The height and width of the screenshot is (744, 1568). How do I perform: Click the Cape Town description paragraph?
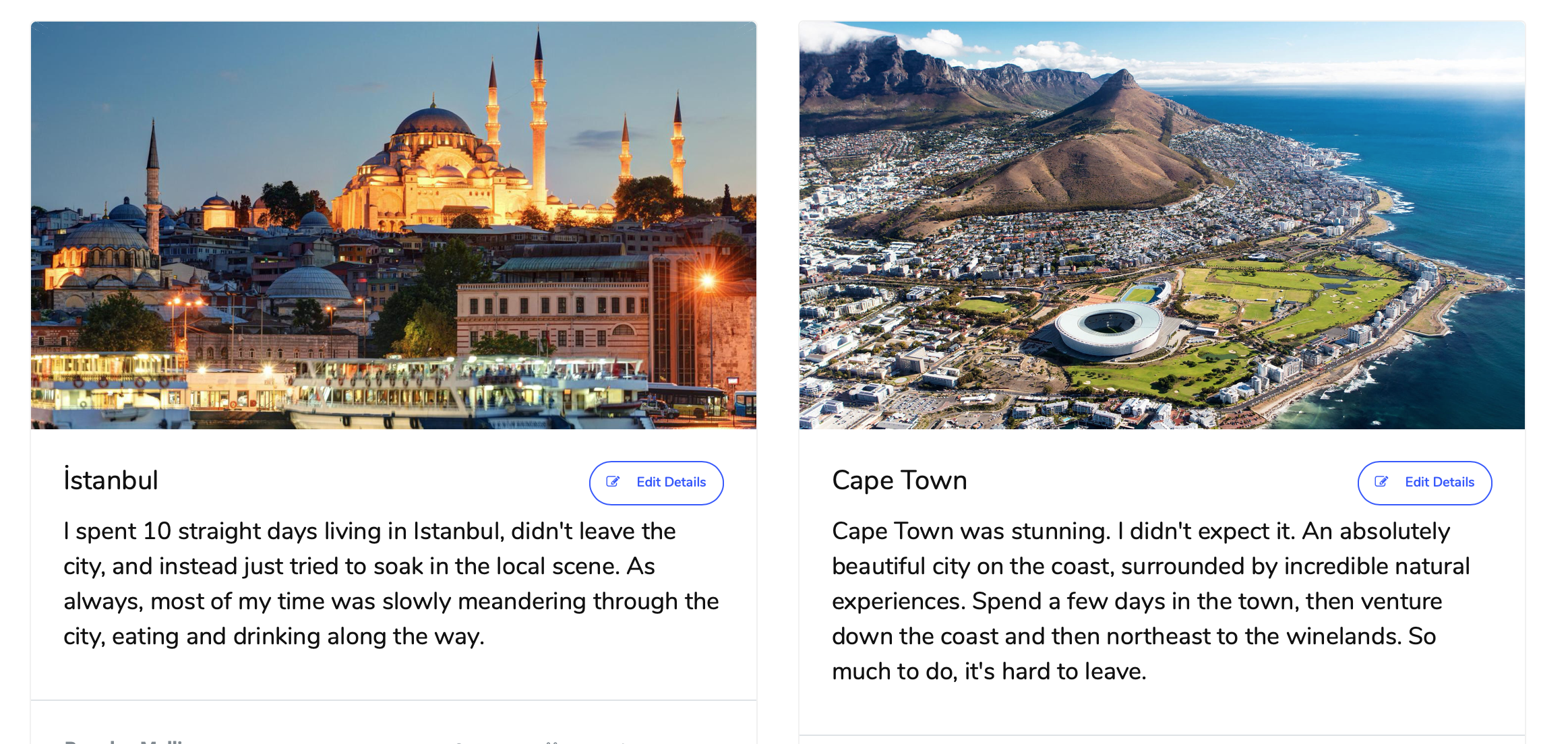pyautogui.click(x=1149, y=601)
